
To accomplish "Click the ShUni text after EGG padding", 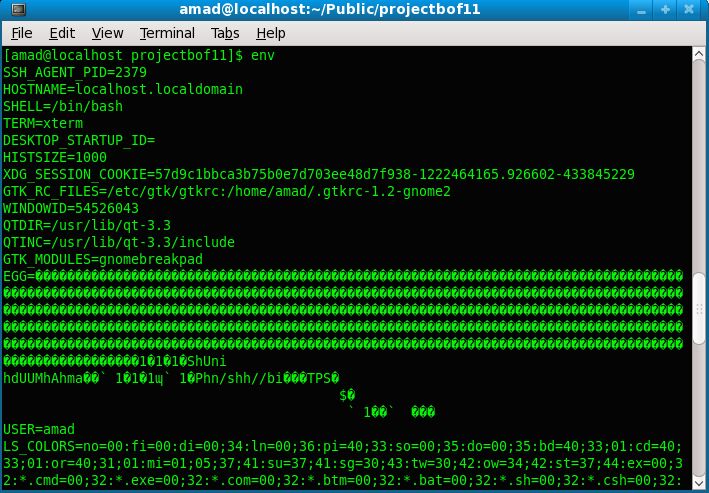I will 207,361.
